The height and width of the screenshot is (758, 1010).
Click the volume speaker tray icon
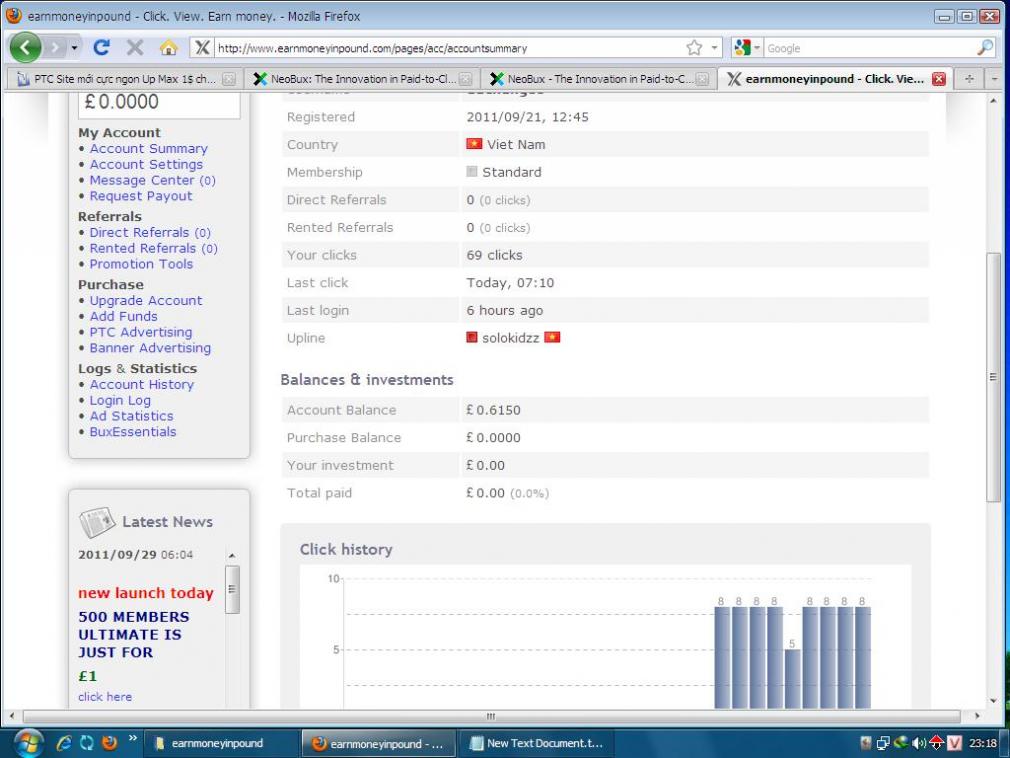919,743
